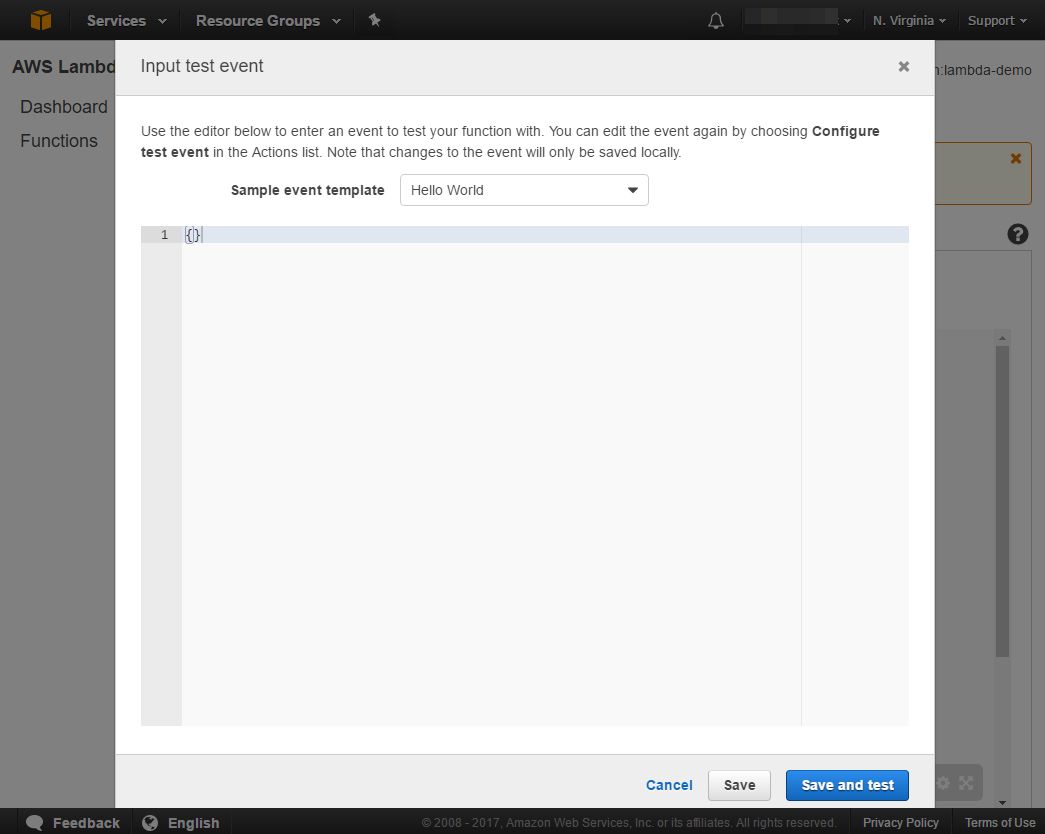Click Save and test button

tap(847, 785)
